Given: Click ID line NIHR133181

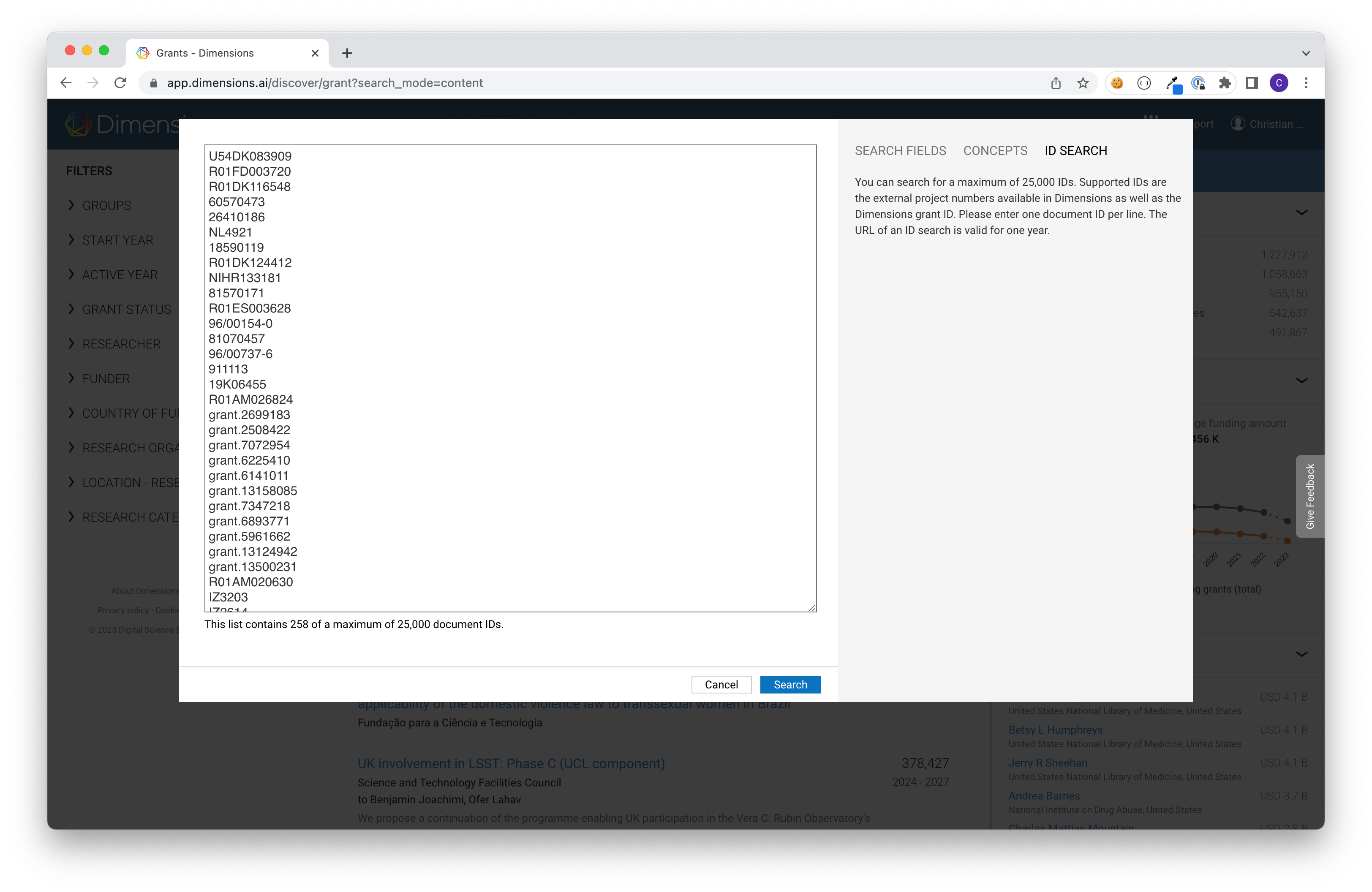Looking at the screenshot, I should tap(245, 278).
